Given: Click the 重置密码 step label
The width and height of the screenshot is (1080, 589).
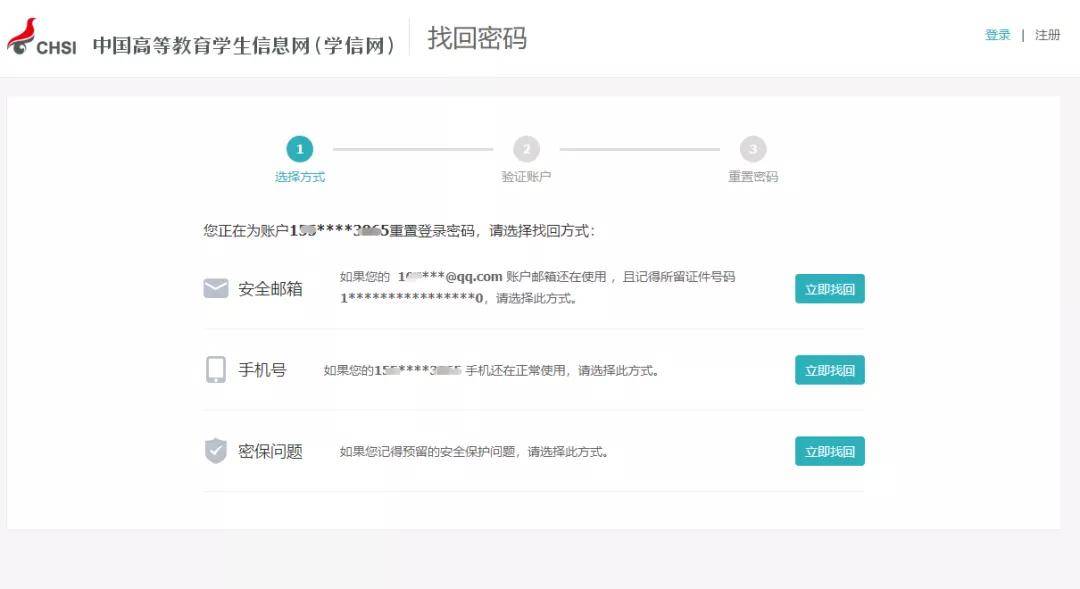Looking at the screenshot, I should 753,177.
